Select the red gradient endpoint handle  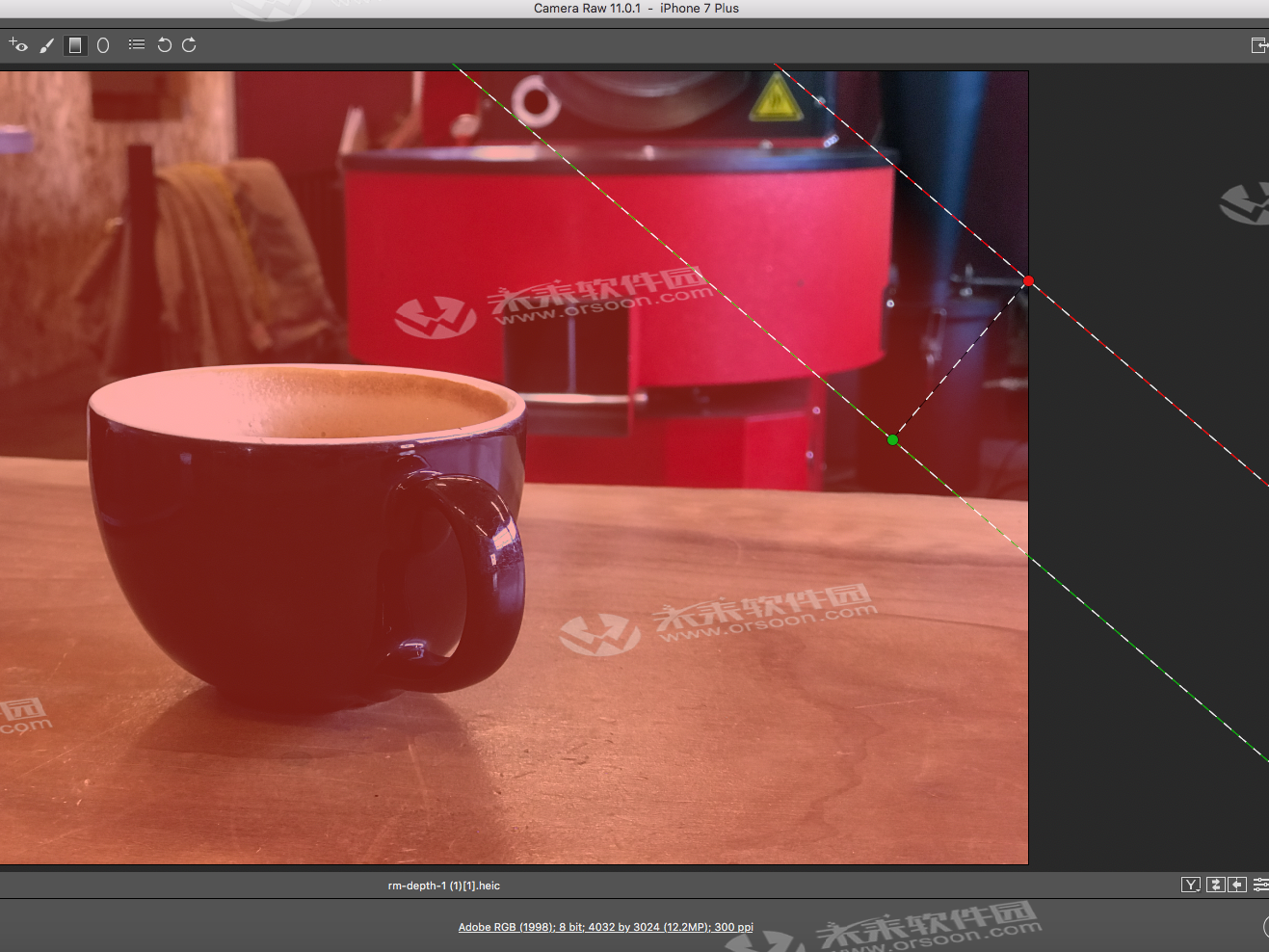(x=1028, y=281)
